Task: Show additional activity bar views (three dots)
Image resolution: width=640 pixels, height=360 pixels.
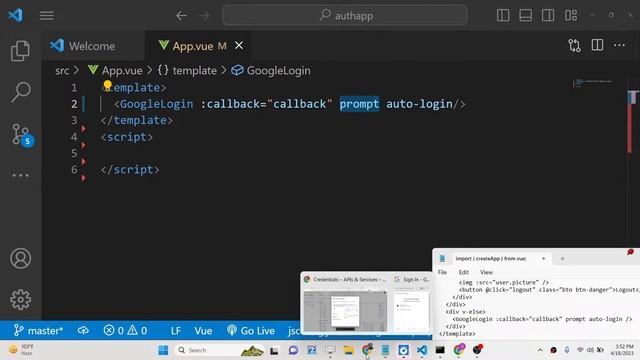Action: pos(20,176)
